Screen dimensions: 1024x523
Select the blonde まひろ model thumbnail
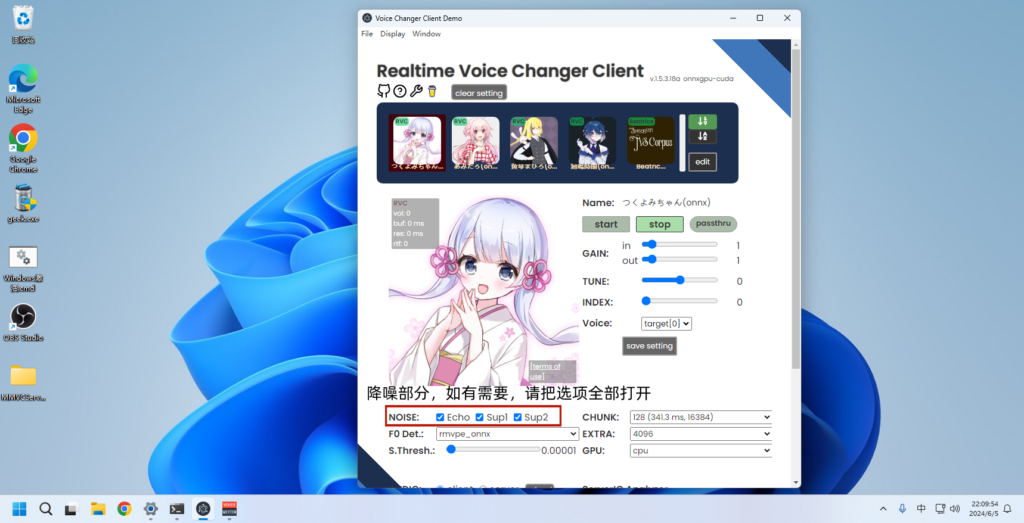point(534,143)
